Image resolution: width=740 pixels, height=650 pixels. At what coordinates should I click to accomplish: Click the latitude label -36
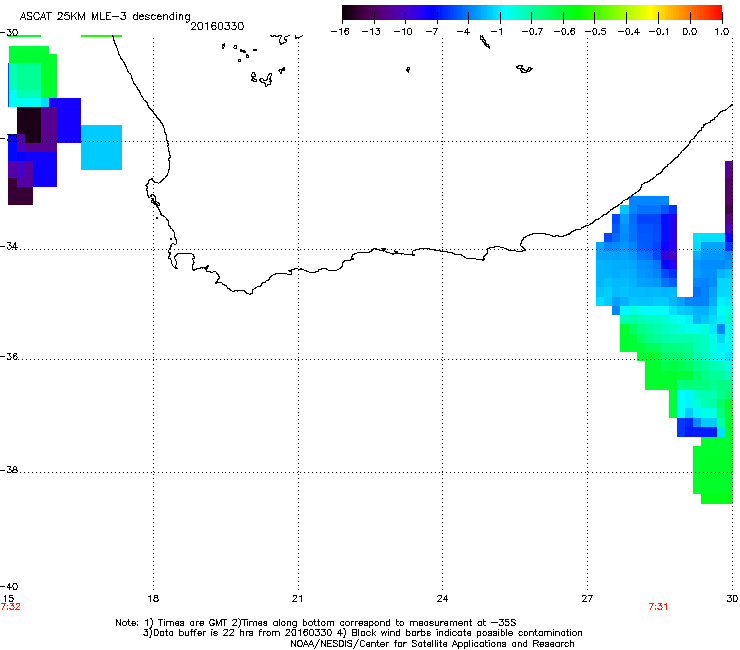click(x=9, y=356)
